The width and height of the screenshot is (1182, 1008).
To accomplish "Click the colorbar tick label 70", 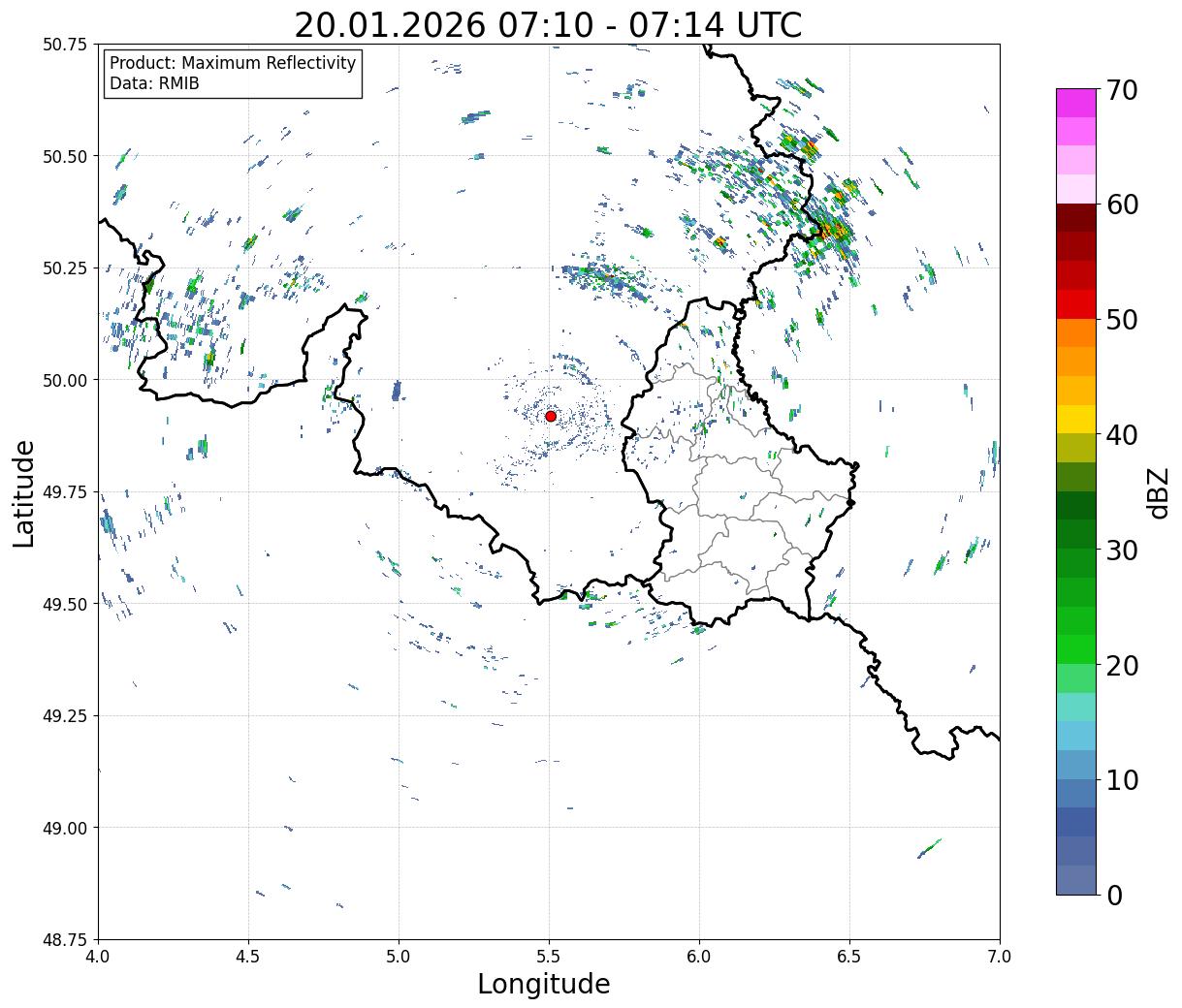I will (1121, 90).
